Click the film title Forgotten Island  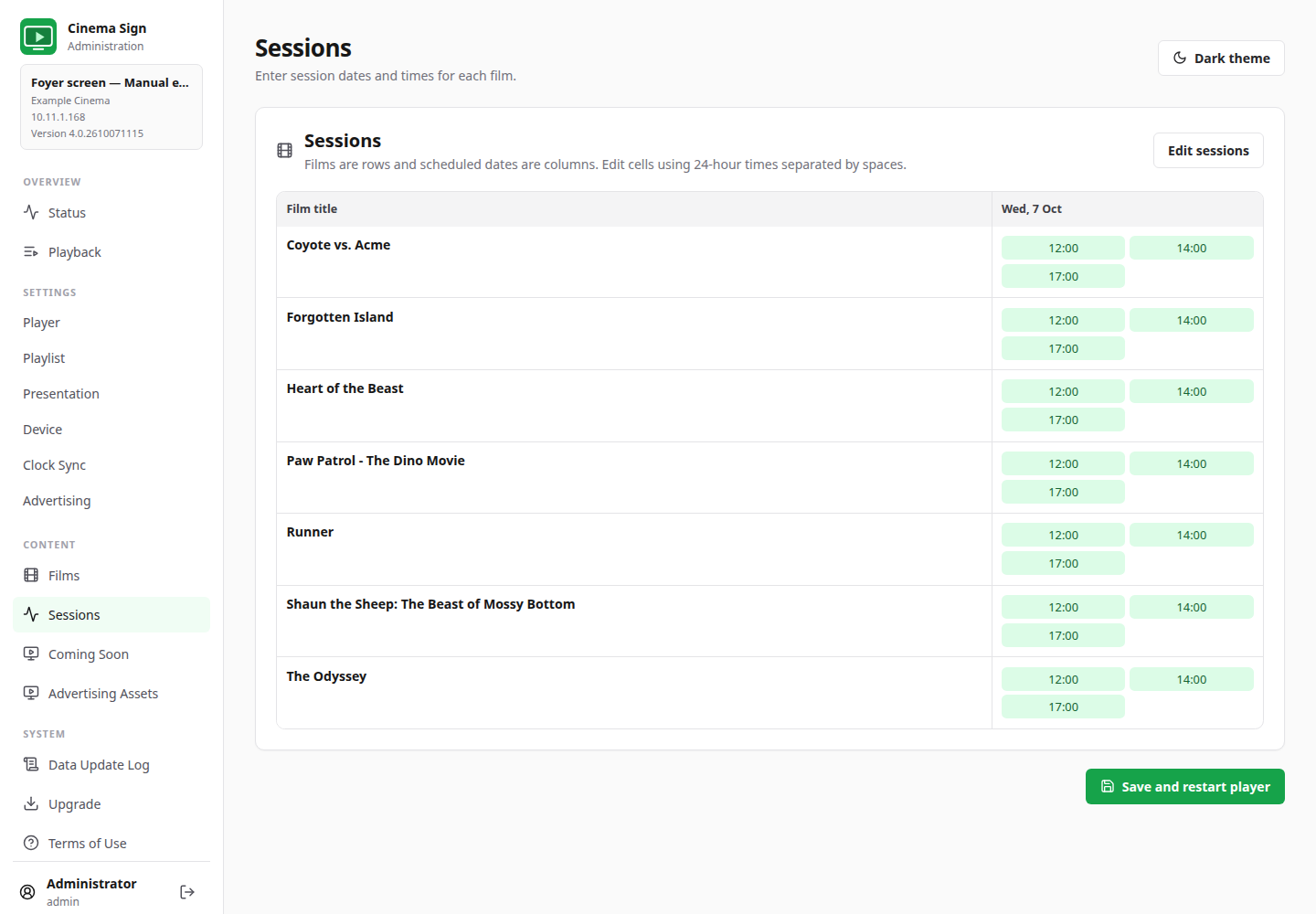click(340, 317)
